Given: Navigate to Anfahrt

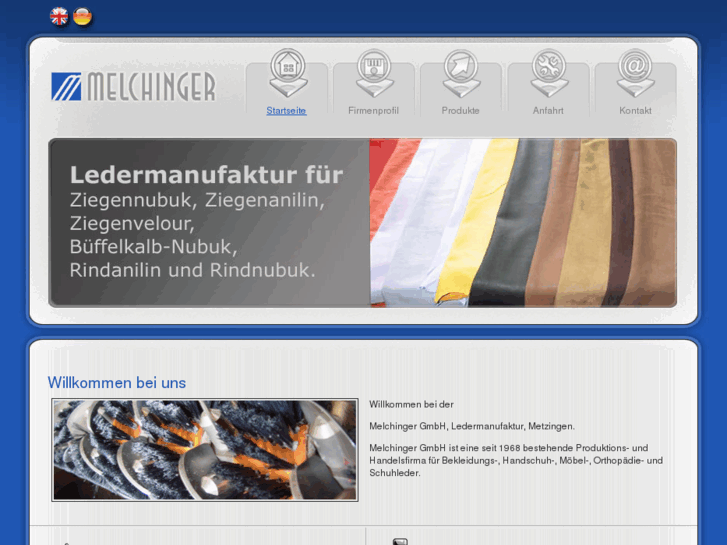Looking at the screenshot, I should point(548,111).
